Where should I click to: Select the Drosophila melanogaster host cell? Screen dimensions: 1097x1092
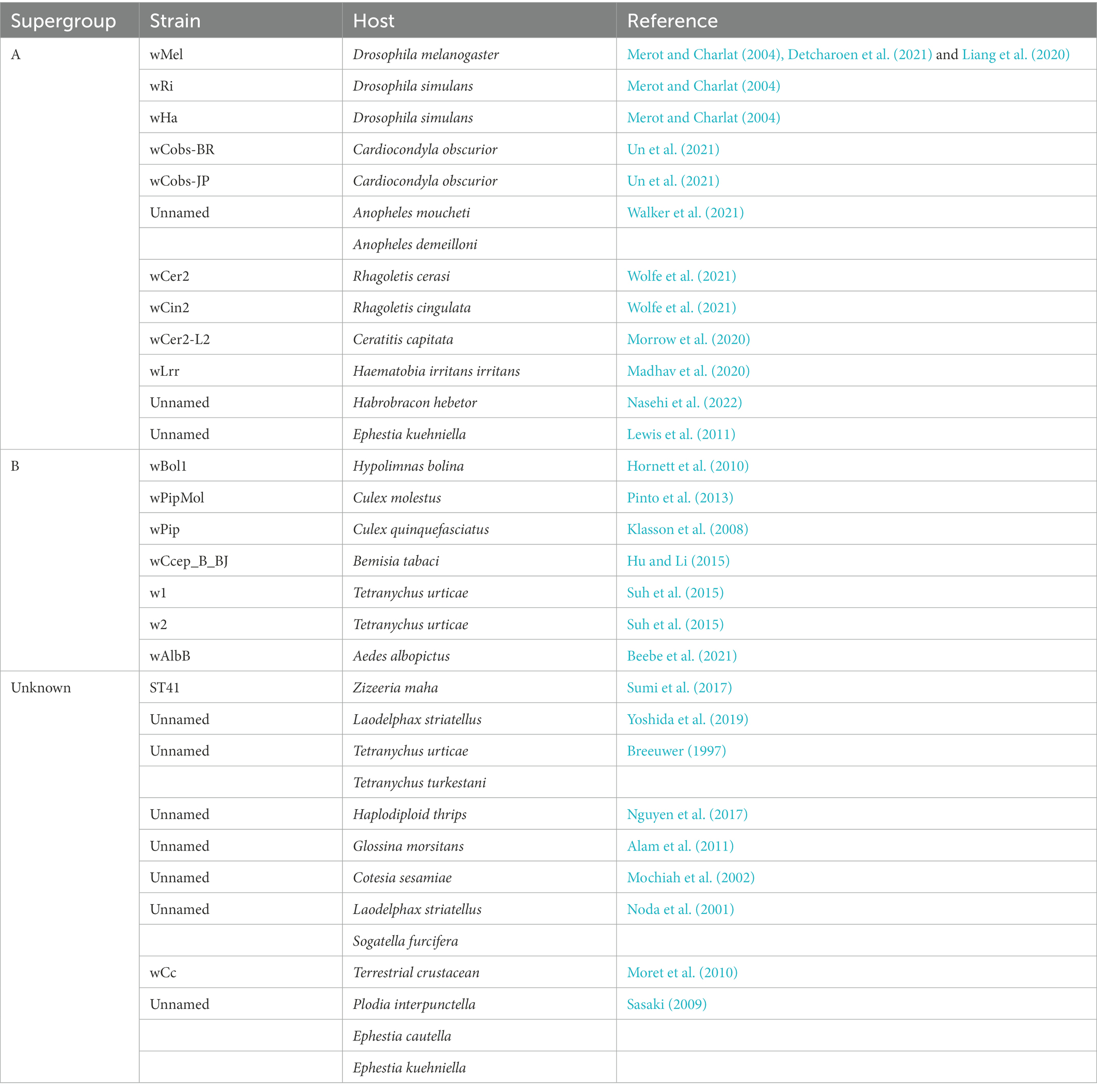[x=479, y=54]
